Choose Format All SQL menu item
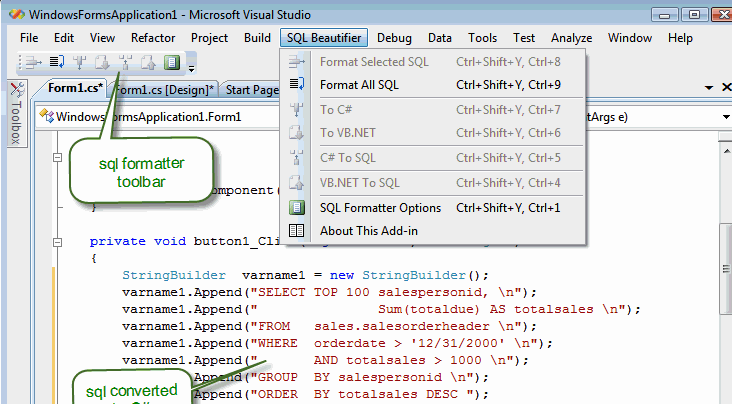 433,85
